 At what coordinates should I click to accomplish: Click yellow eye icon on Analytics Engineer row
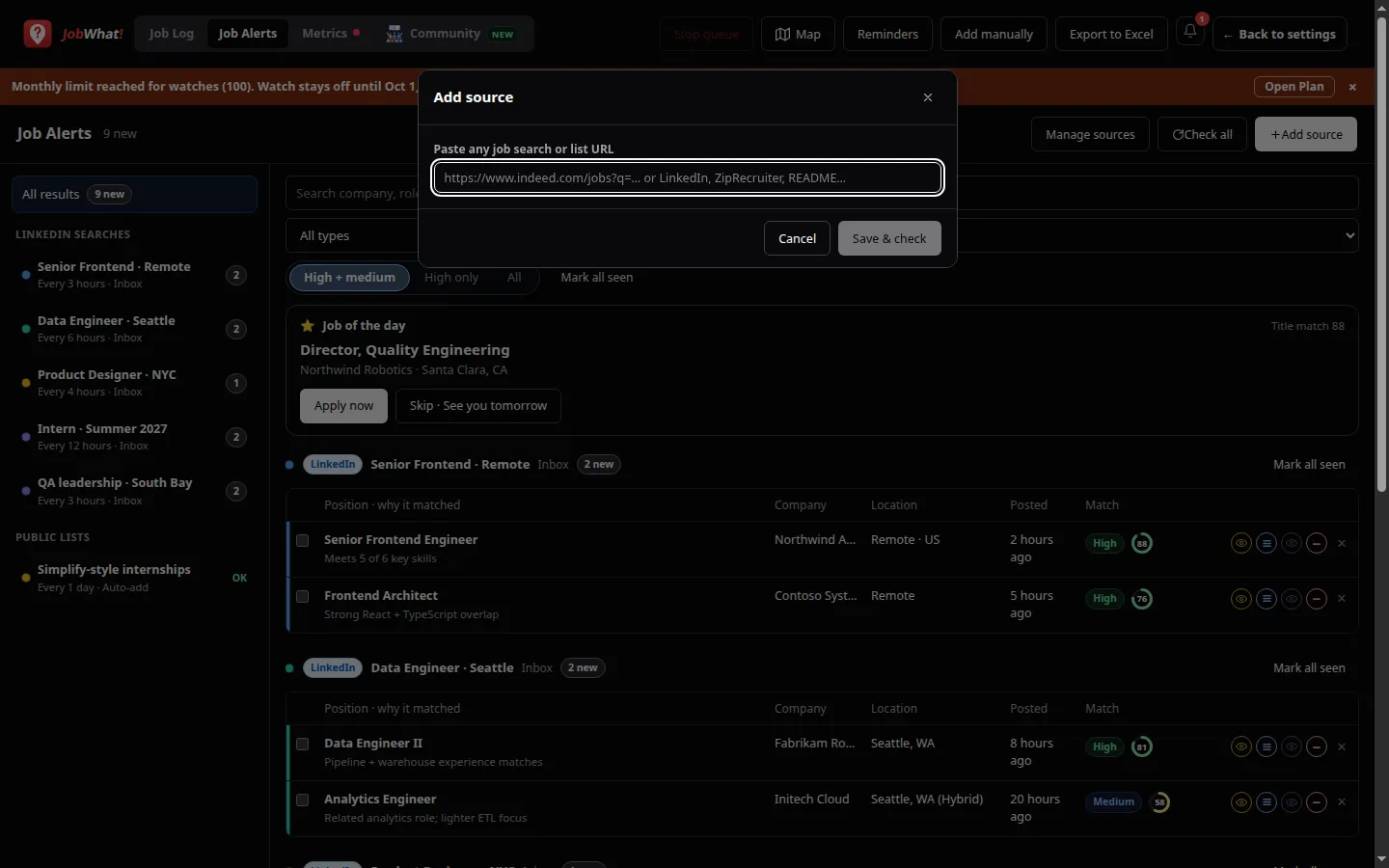click(1241, 802)
